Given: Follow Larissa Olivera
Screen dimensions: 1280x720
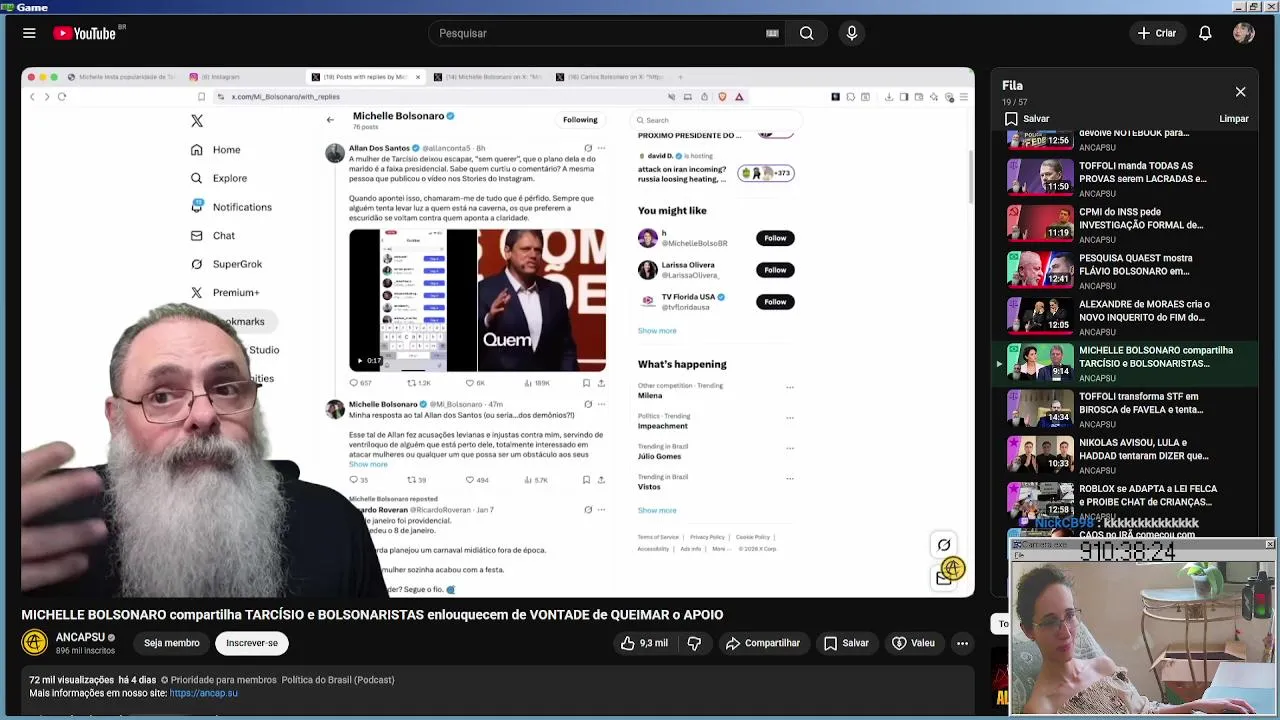Looking at the screenshot, I should pyautogui.click(x=775, y=270).
